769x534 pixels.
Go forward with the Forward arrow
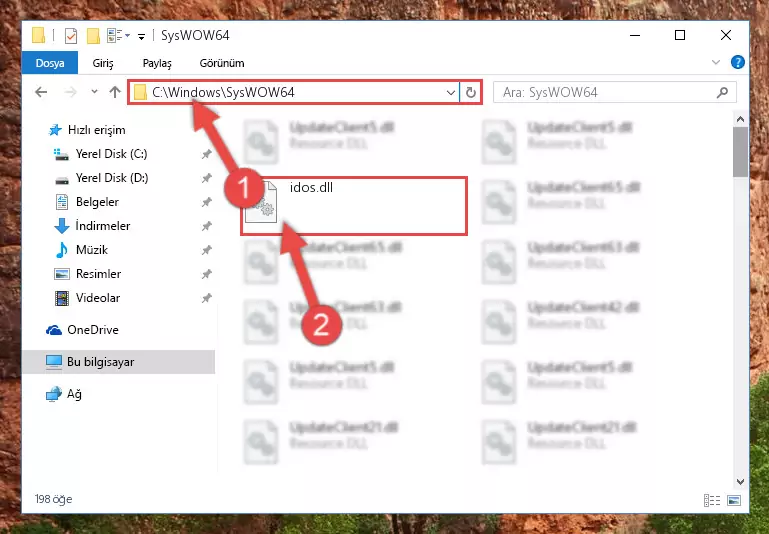click(71, 92)
